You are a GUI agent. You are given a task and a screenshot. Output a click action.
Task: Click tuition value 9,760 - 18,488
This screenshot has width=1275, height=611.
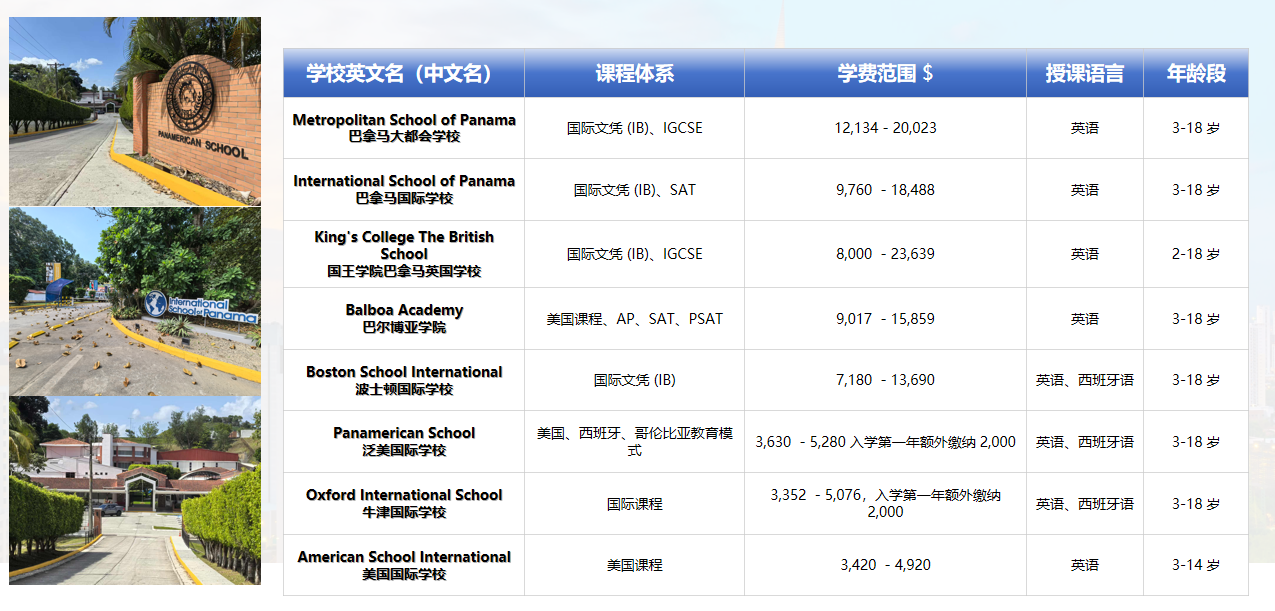click(x=885, y=189)
